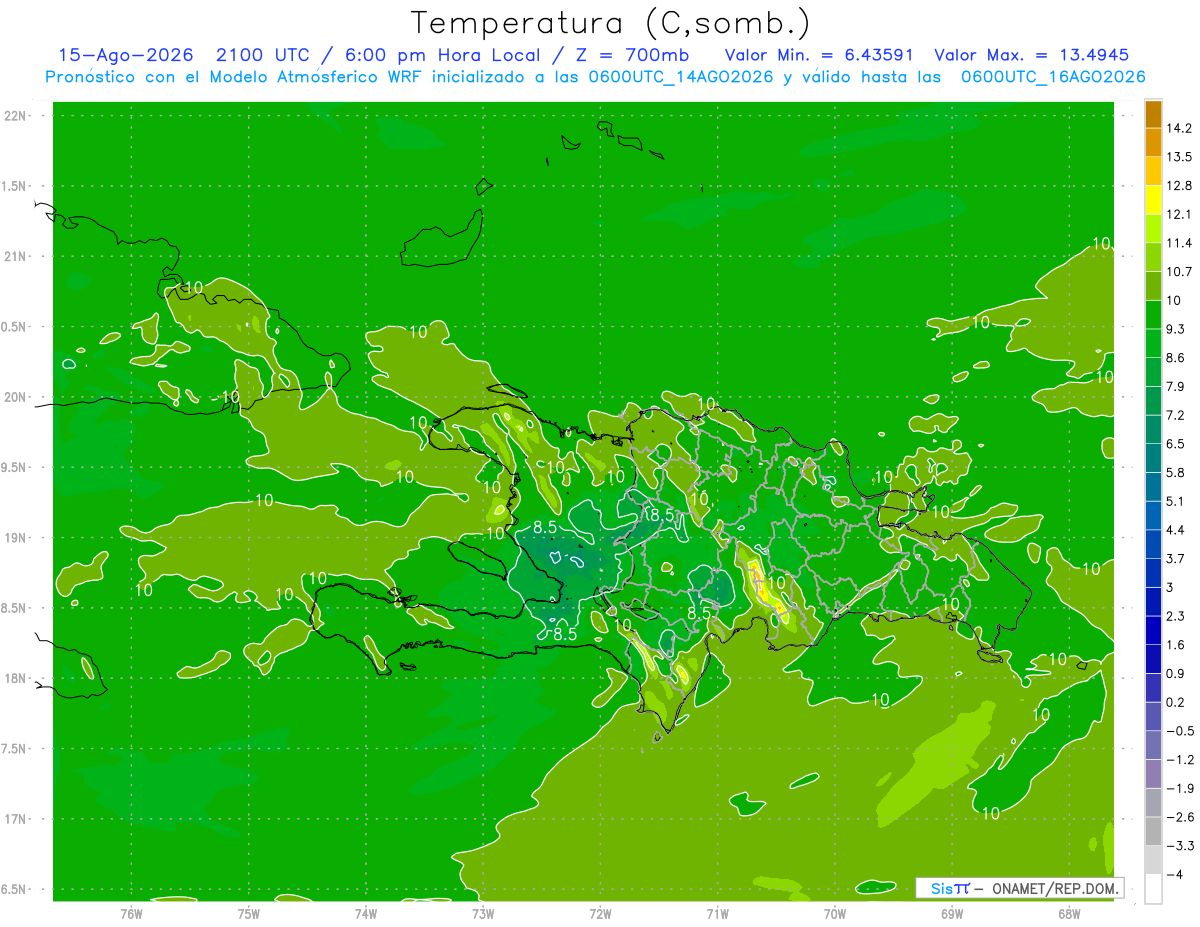Click the legend value 9.3
The width and height of the screenshot is (1200, 927).
1177,329
